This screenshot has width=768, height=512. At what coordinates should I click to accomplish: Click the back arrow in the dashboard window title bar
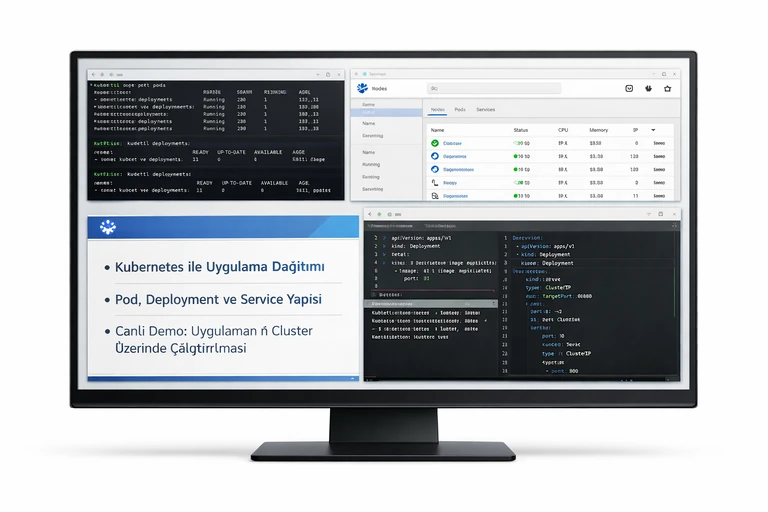(x=356, y=74)
